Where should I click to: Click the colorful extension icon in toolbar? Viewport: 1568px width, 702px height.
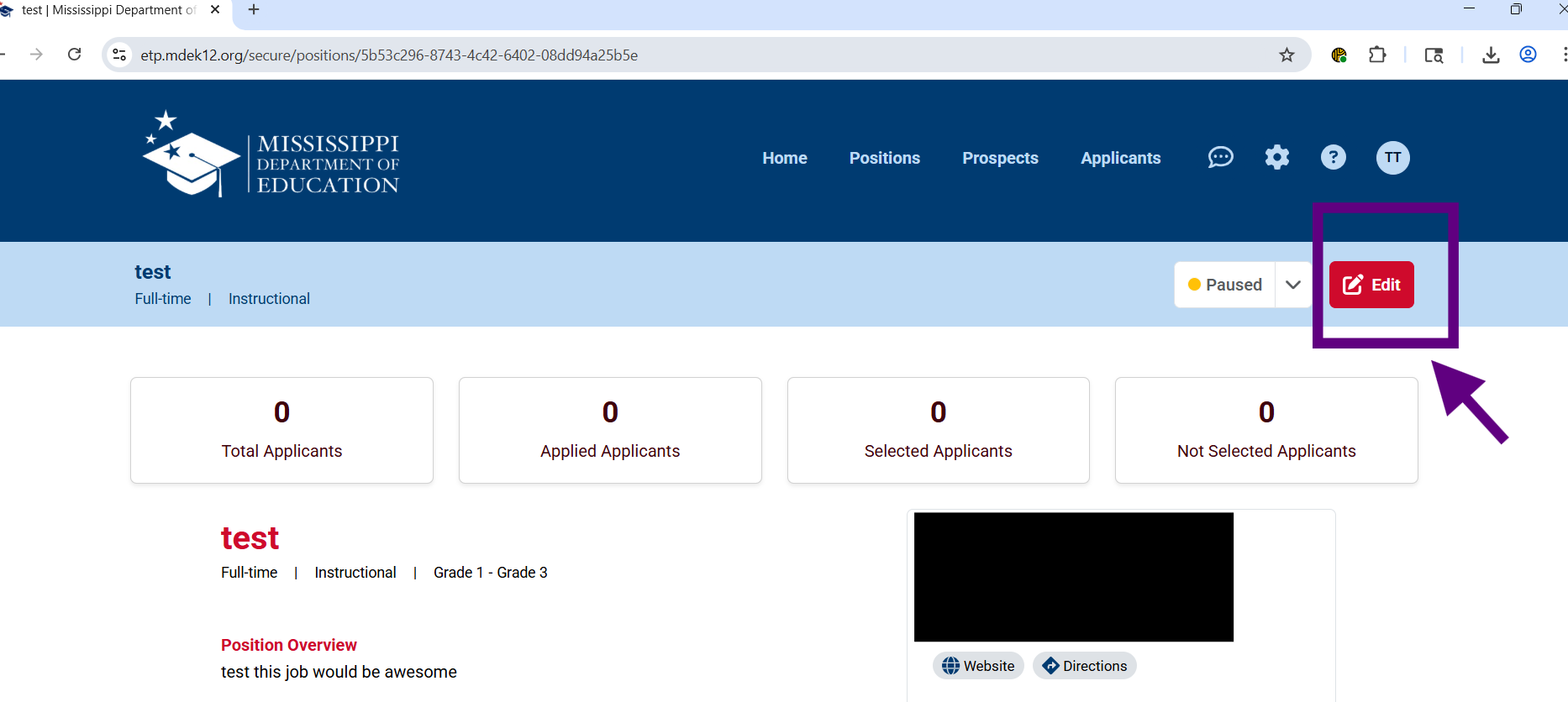pyautogui.click(x=1339, y=55)
